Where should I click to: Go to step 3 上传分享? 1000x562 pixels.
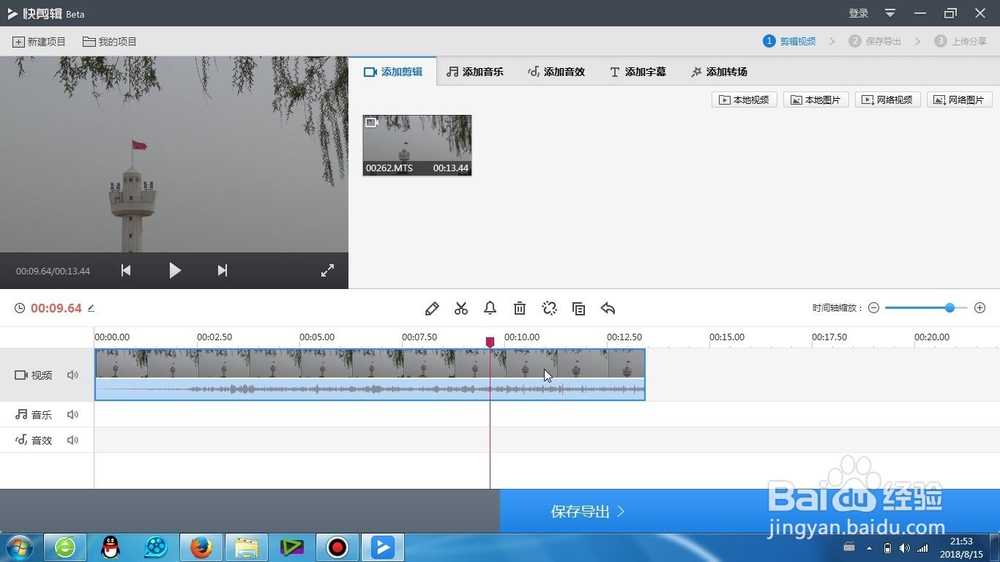click(960, 41)
